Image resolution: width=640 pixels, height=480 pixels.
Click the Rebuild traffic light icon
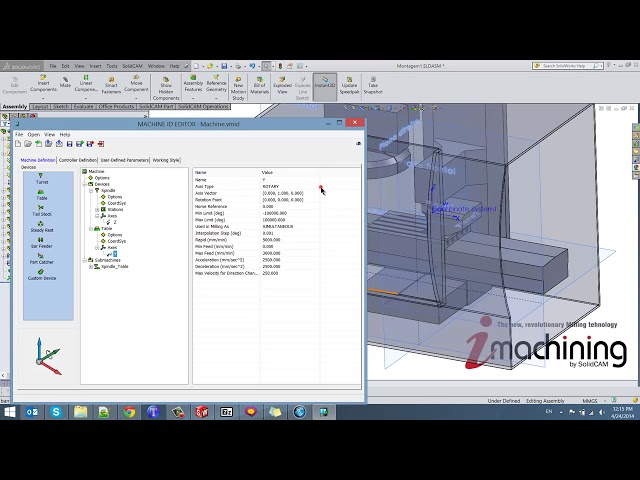(x=280, y=66)
